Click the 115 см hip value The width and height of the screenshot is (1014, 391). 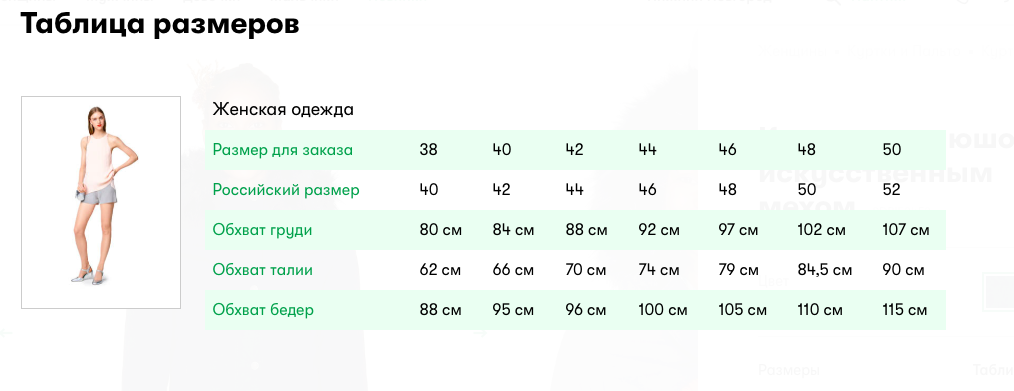coord(905,310)
